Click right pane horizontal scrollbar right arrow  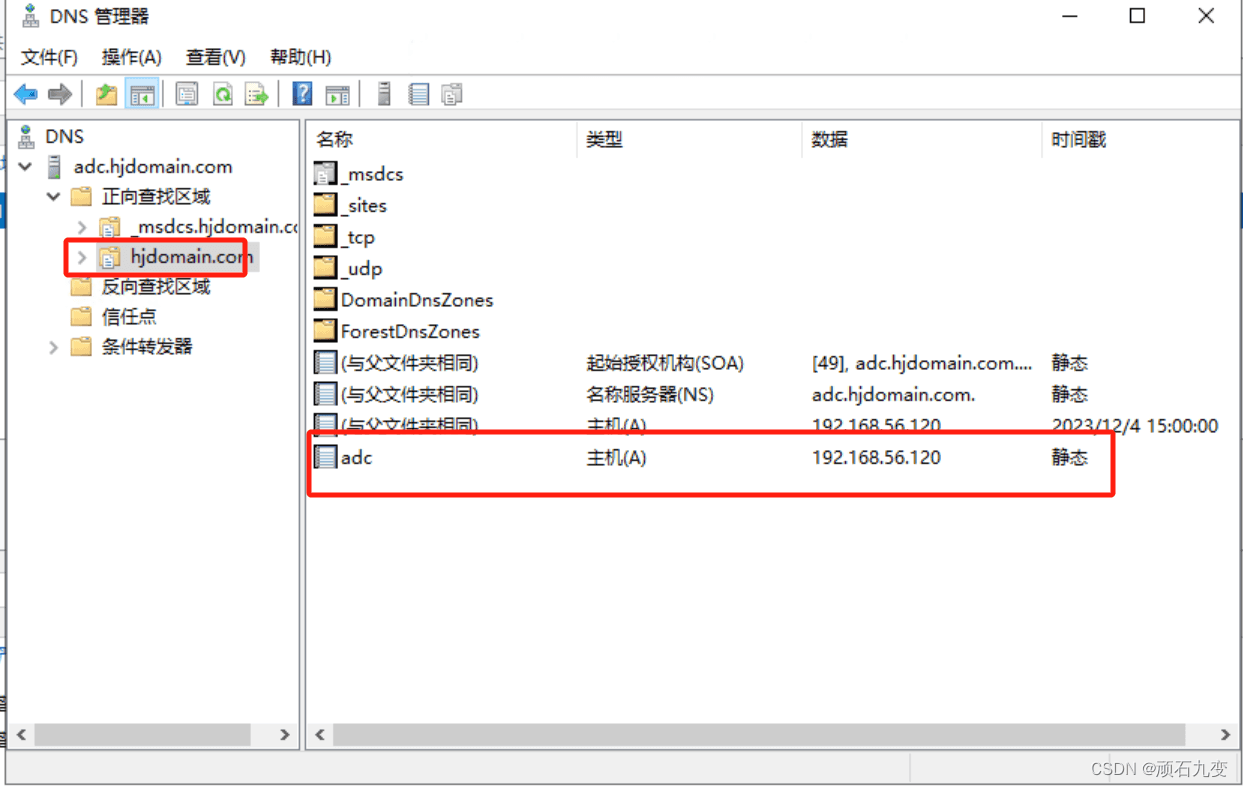coord(1225,734)
